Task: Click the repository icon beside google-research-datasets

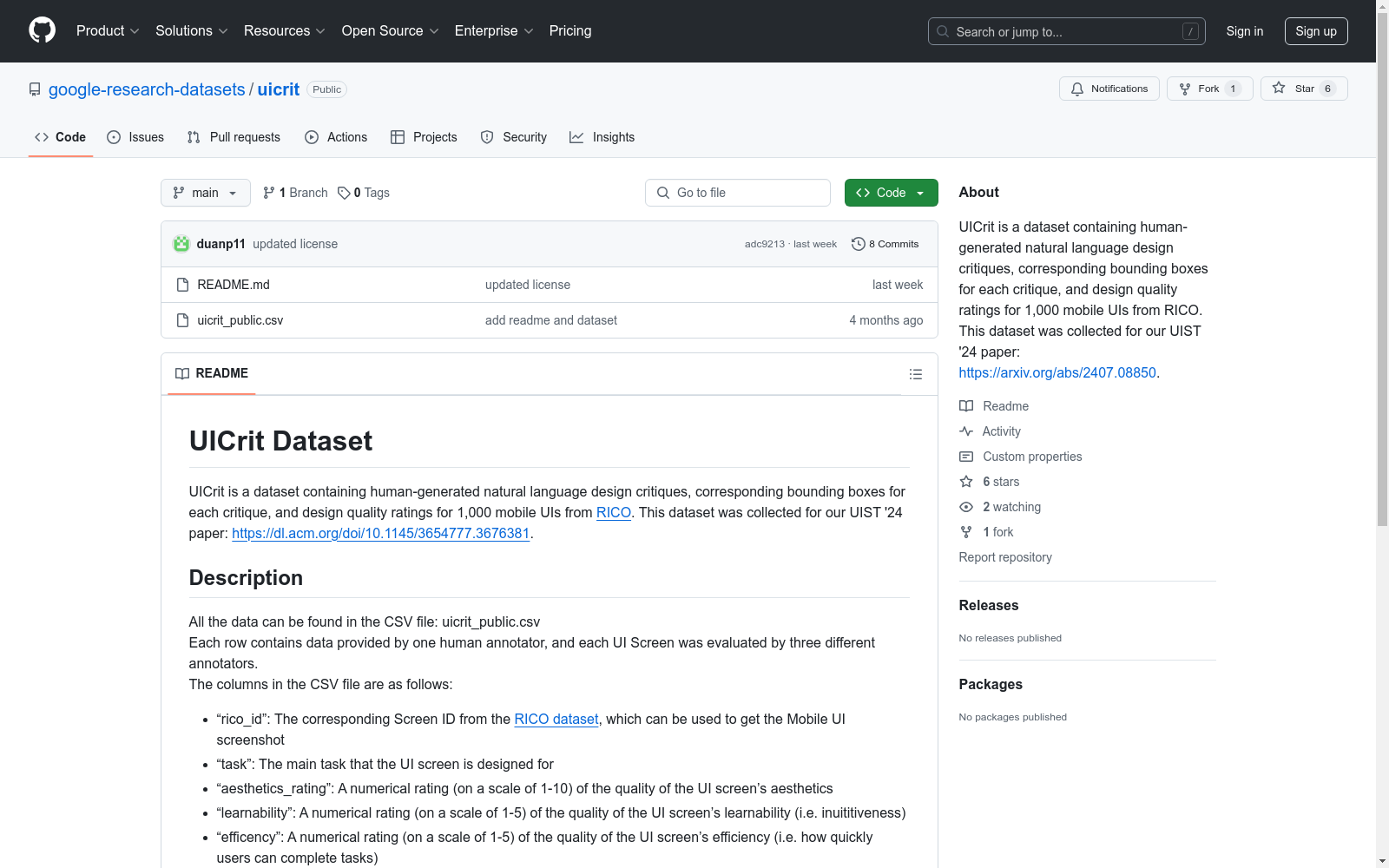Action: 35,89
